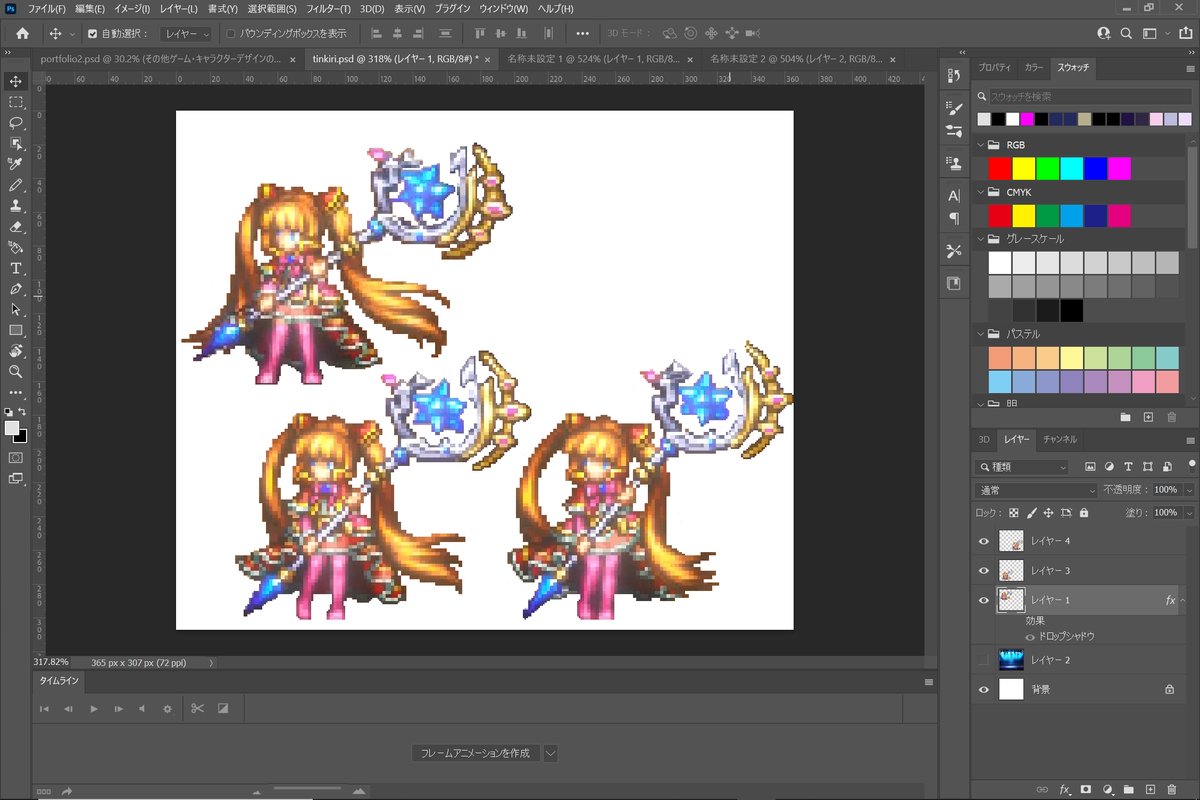This screenshot has height=800, width=1200.
Task: Lock transparent pixels in Layers panel
Action: click(1014, 512)
